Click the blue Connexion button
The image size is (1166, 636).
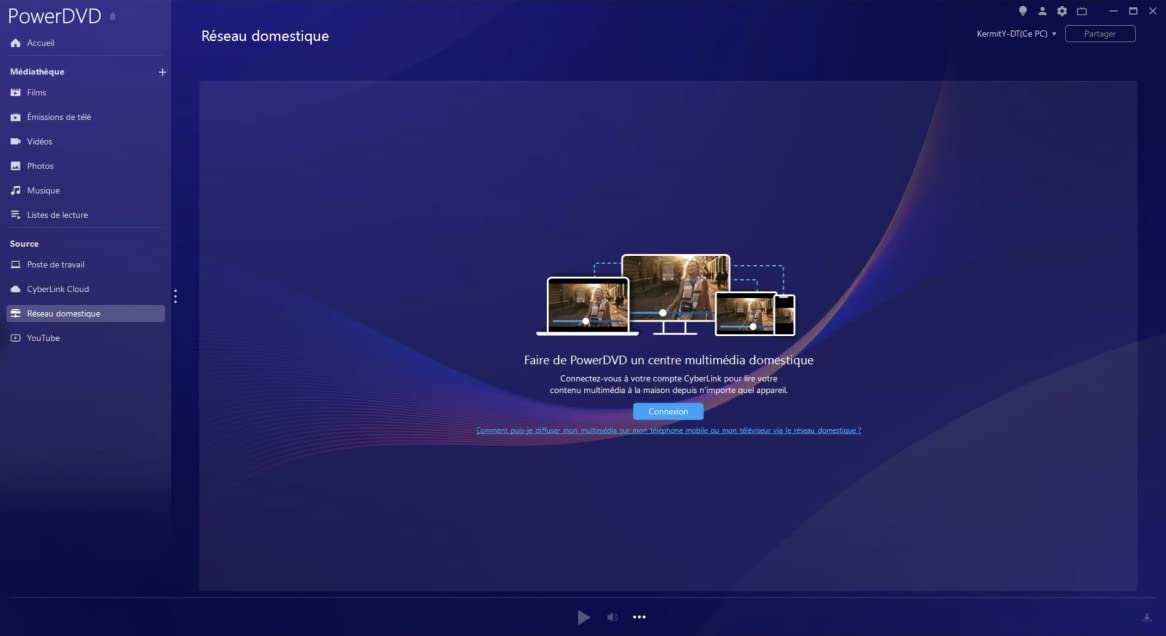coord(668,411)
